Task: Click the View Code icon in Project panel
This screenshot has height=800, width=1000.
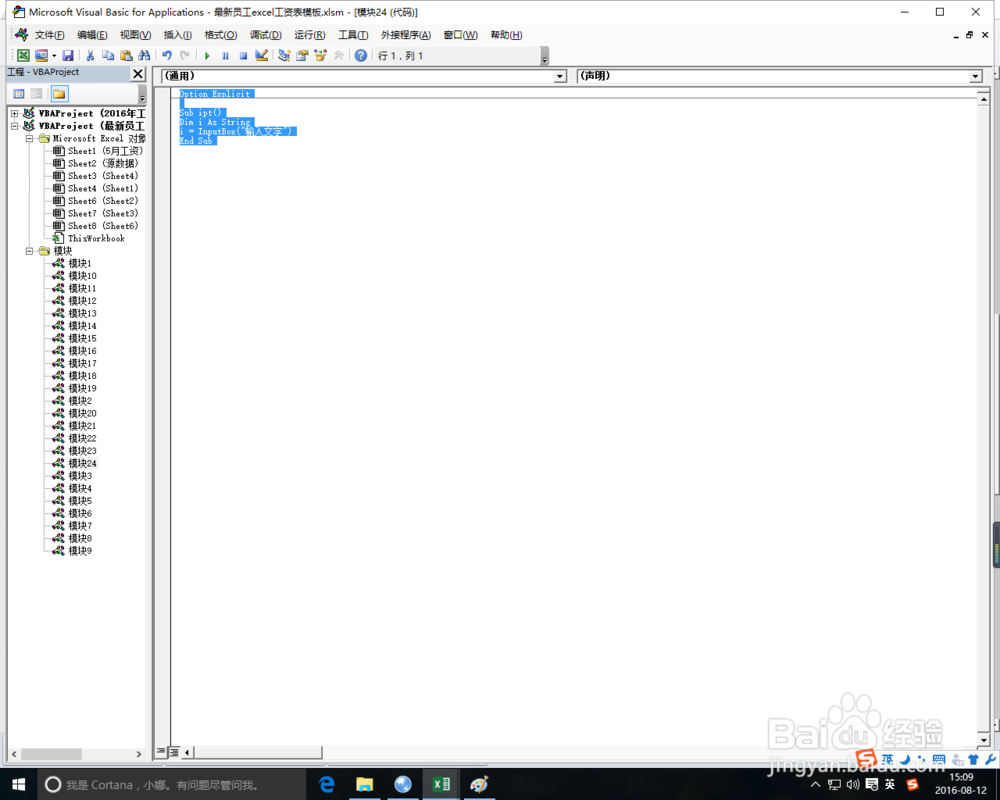Action: click(19, 94)
